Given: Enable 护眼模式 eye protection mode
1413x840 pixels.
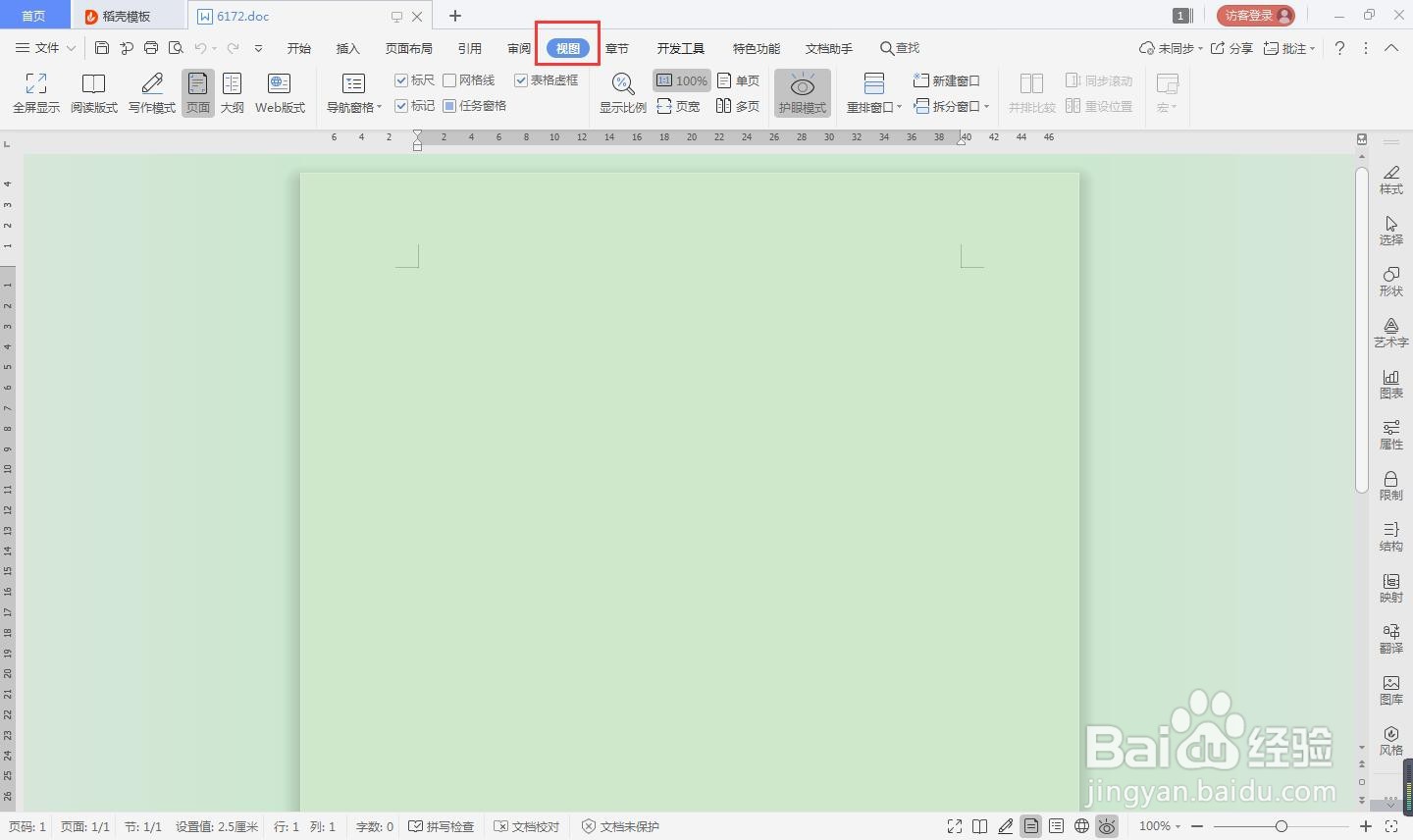Looking at the screenshot, I should point(803,92).
